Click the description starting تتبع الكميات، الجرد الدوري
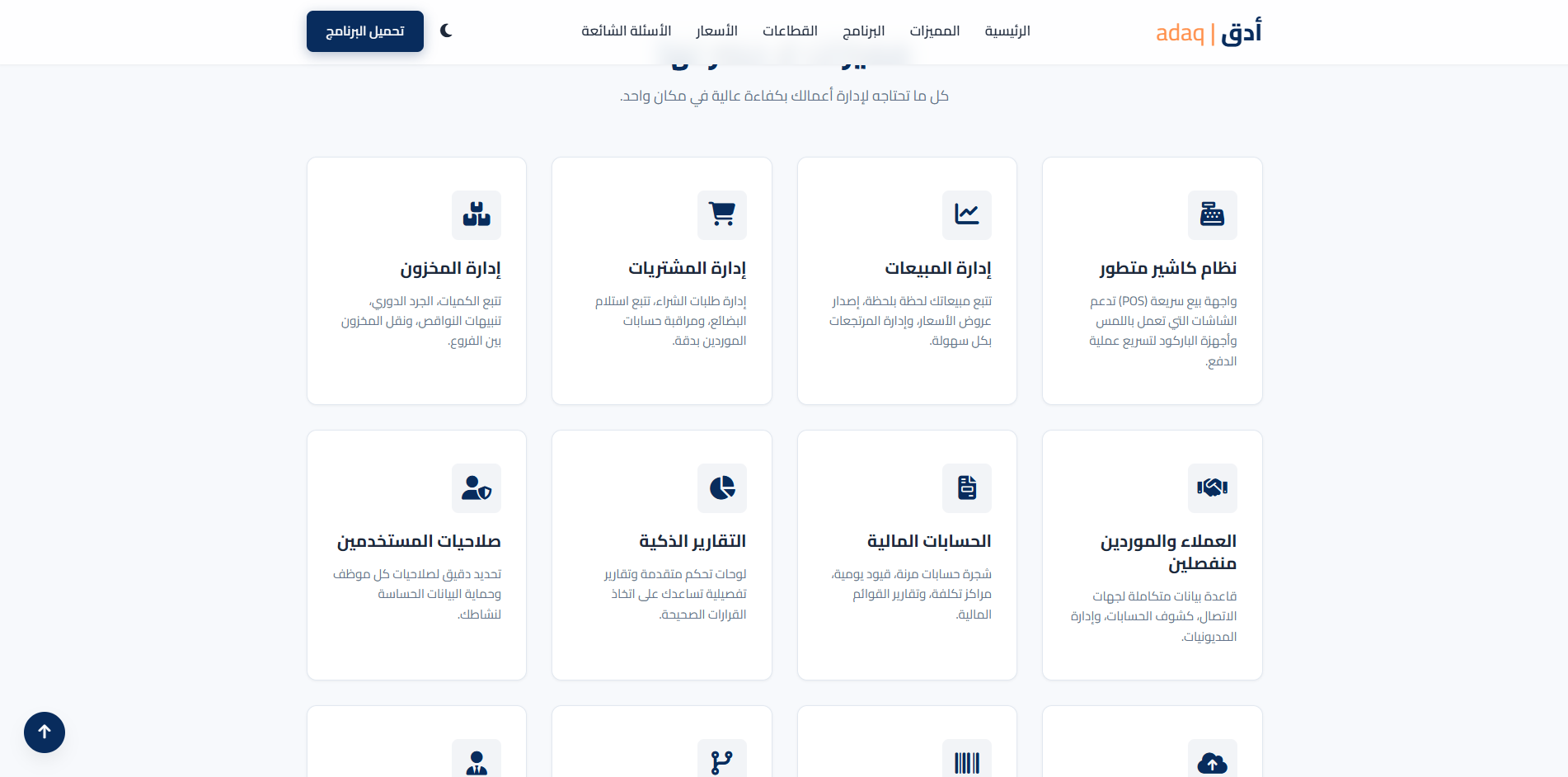 click(421, 321)
